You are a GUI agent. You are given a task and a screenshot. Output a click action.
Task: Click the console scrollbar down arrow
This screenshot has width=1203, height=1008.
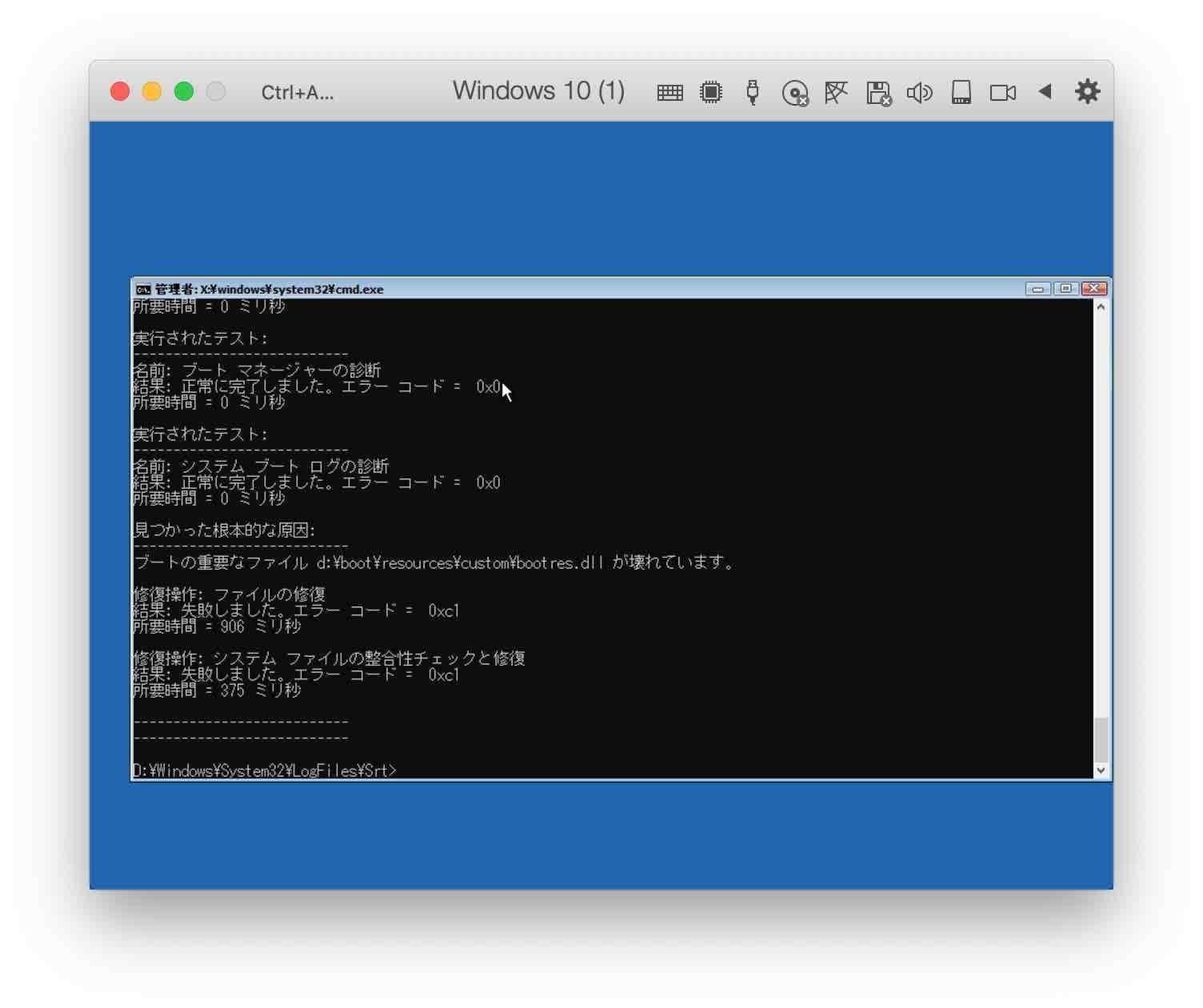[x=1101, y=770]
